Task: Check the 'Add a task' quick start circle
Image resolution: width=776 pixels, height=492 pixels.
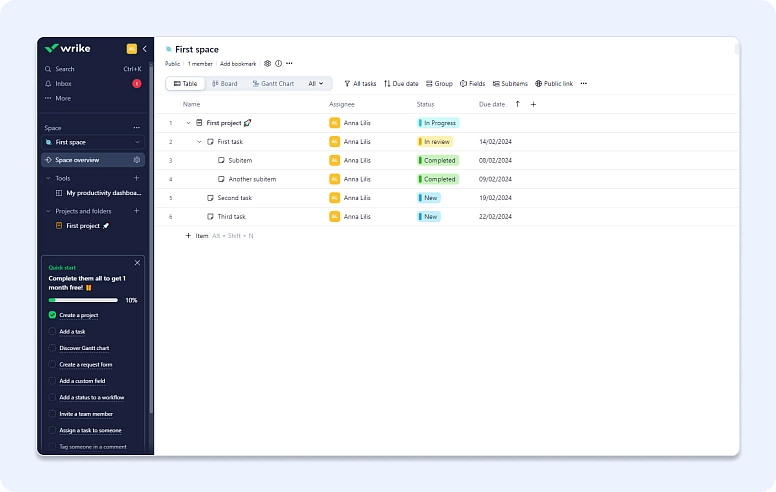Action: coord(52,331)
